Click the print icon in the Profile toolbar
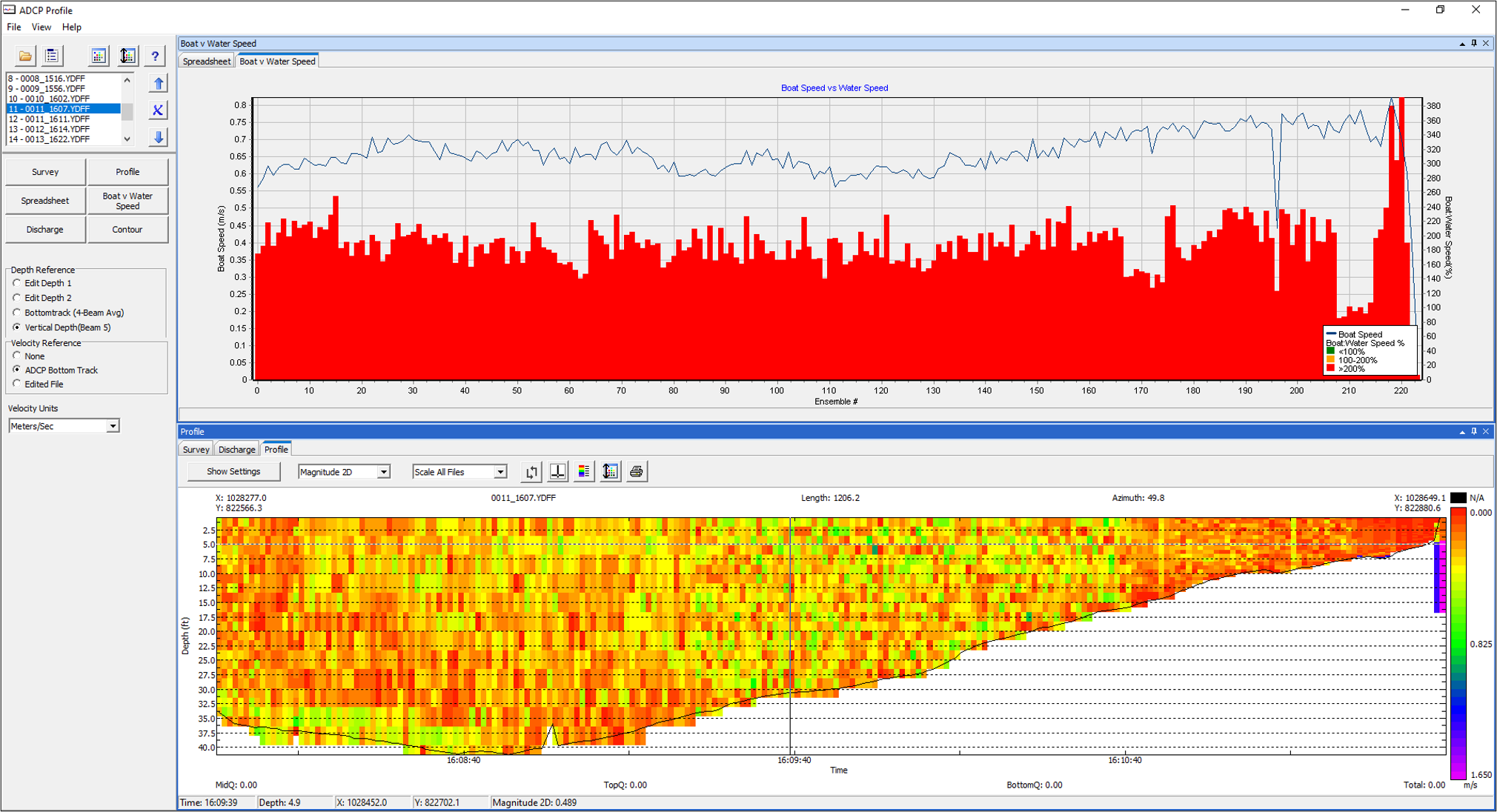 636,471
